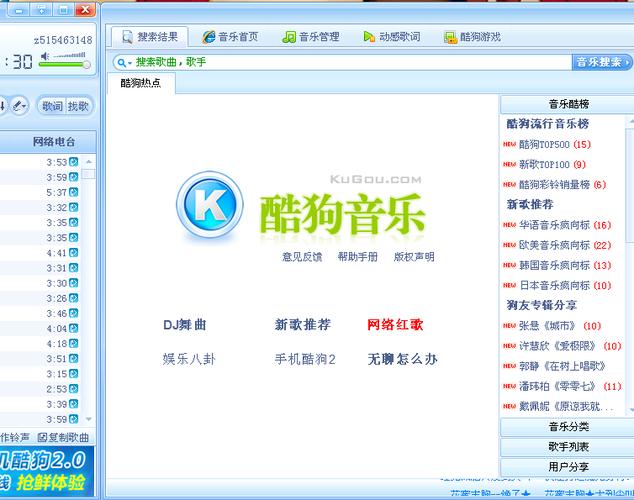Click the KuGou blue K logo

(x=210, y=204)
